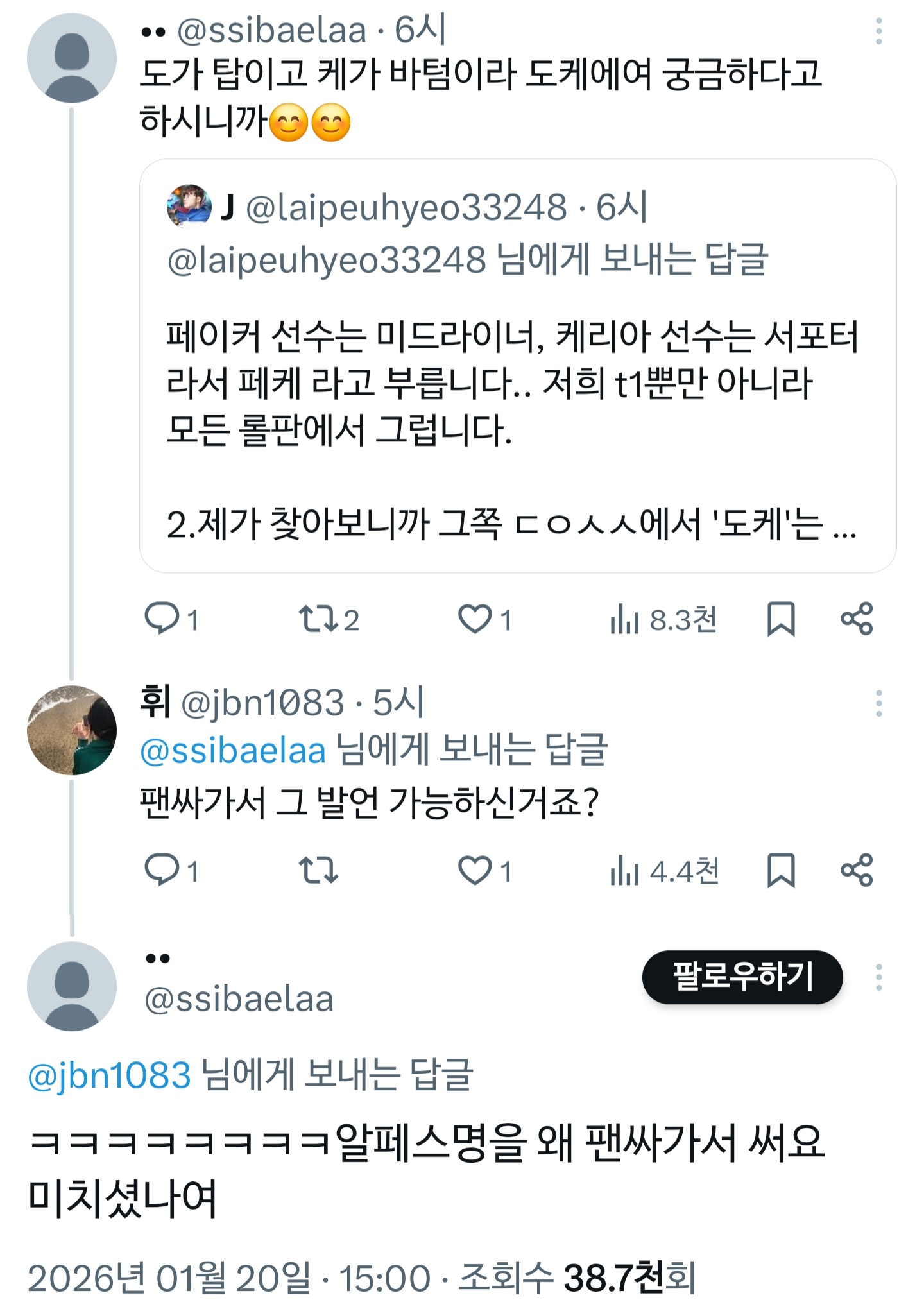The width and height of the screenshot is (924, 1309).
Task: Reply to the @jbn1083 tweet
Action: [162, 870]
